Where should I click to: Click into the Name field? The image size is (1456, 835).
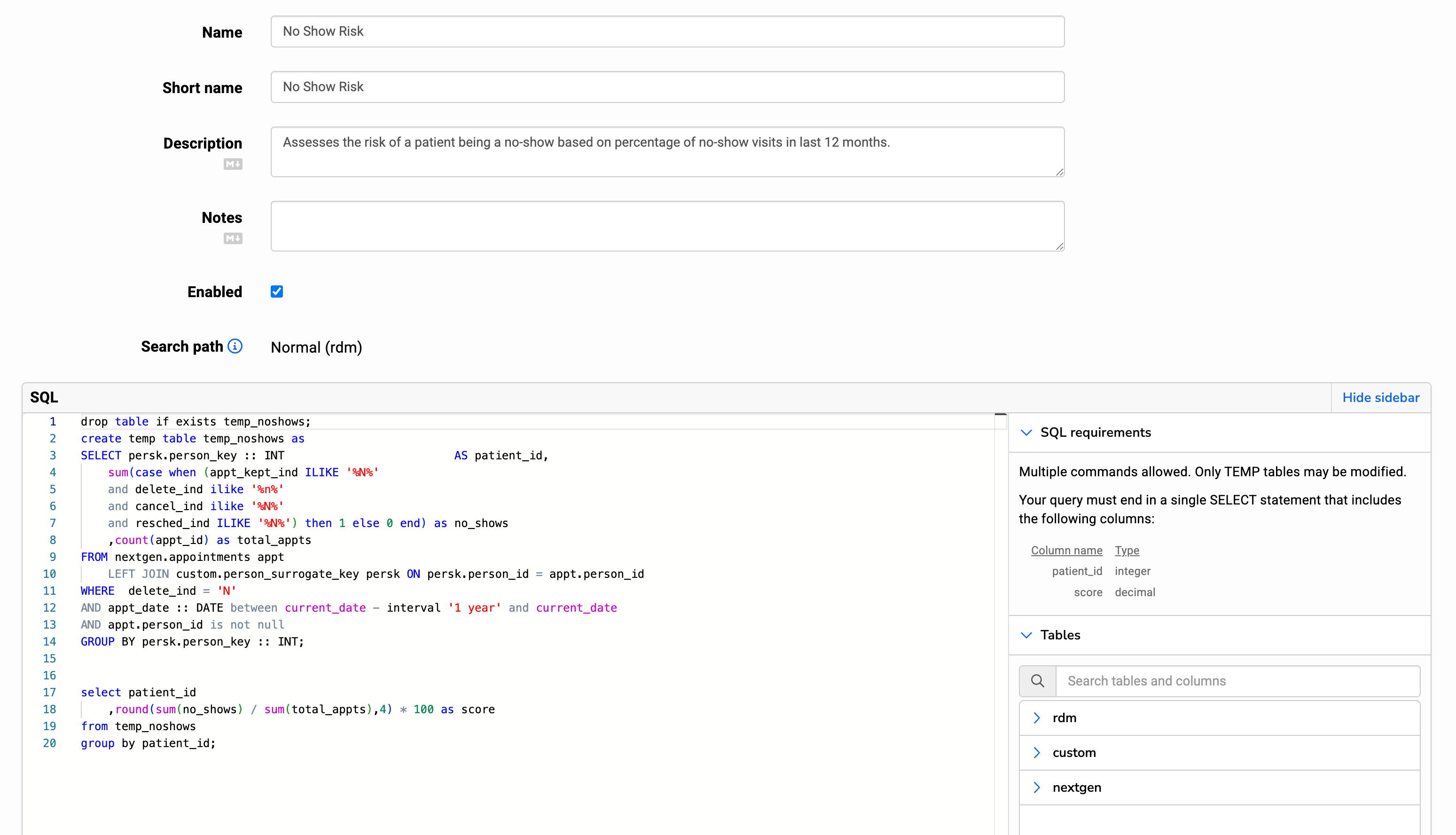coord(667,32)
